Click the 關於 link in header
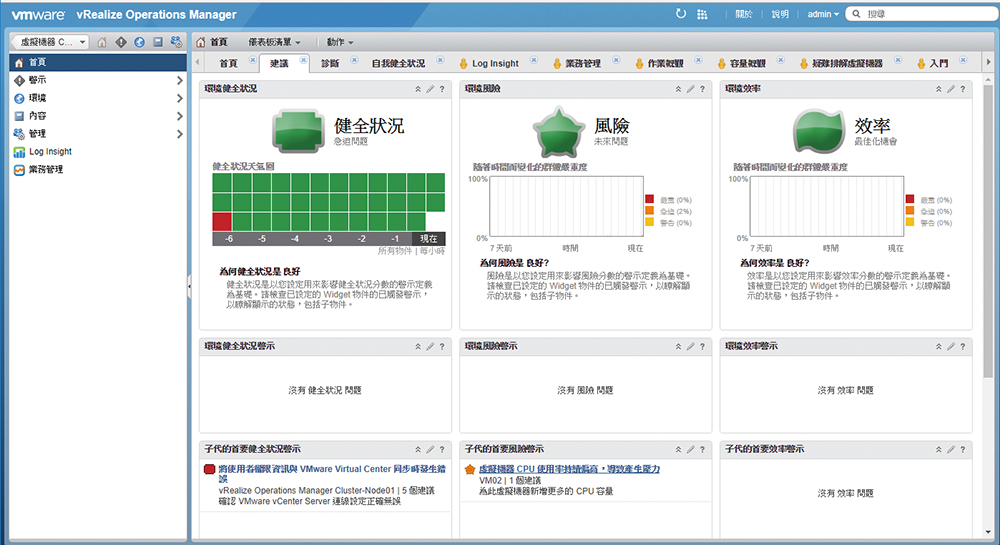 (744, 14)
